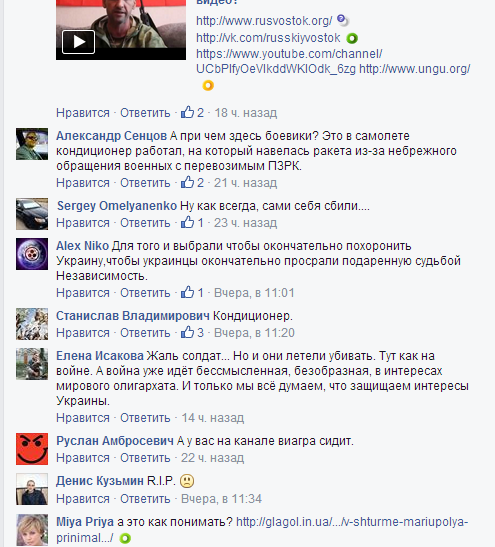Viewport: 495px width, 547px height.
Task: Open Miya Priya's glagol.in.ua link
Action: pos(262,530)
